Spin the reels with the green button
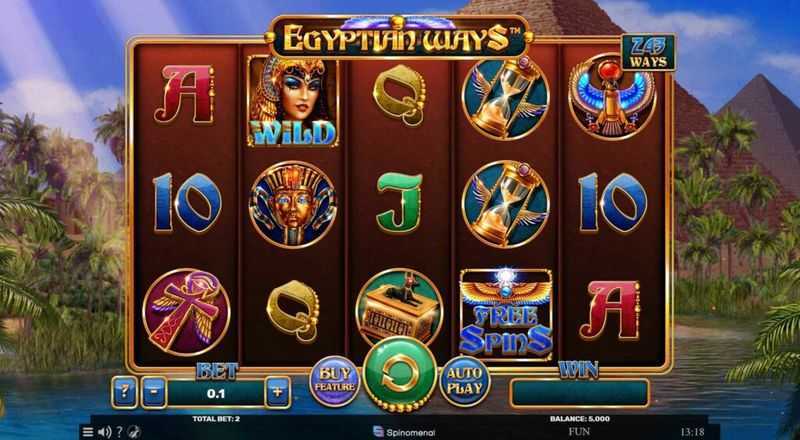 (399, 374)
